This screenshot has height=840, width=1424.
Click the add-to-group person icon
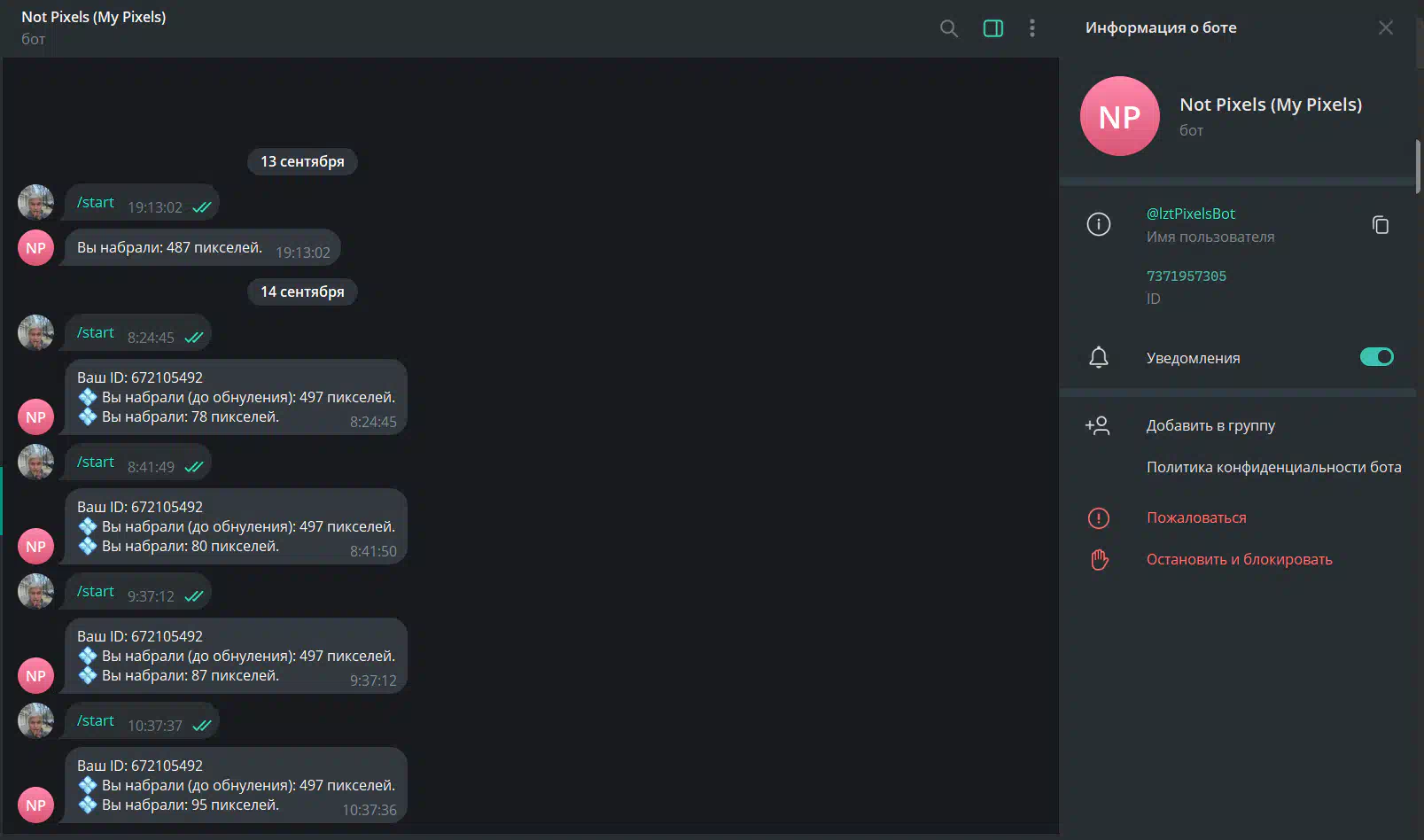point(1098,425)
